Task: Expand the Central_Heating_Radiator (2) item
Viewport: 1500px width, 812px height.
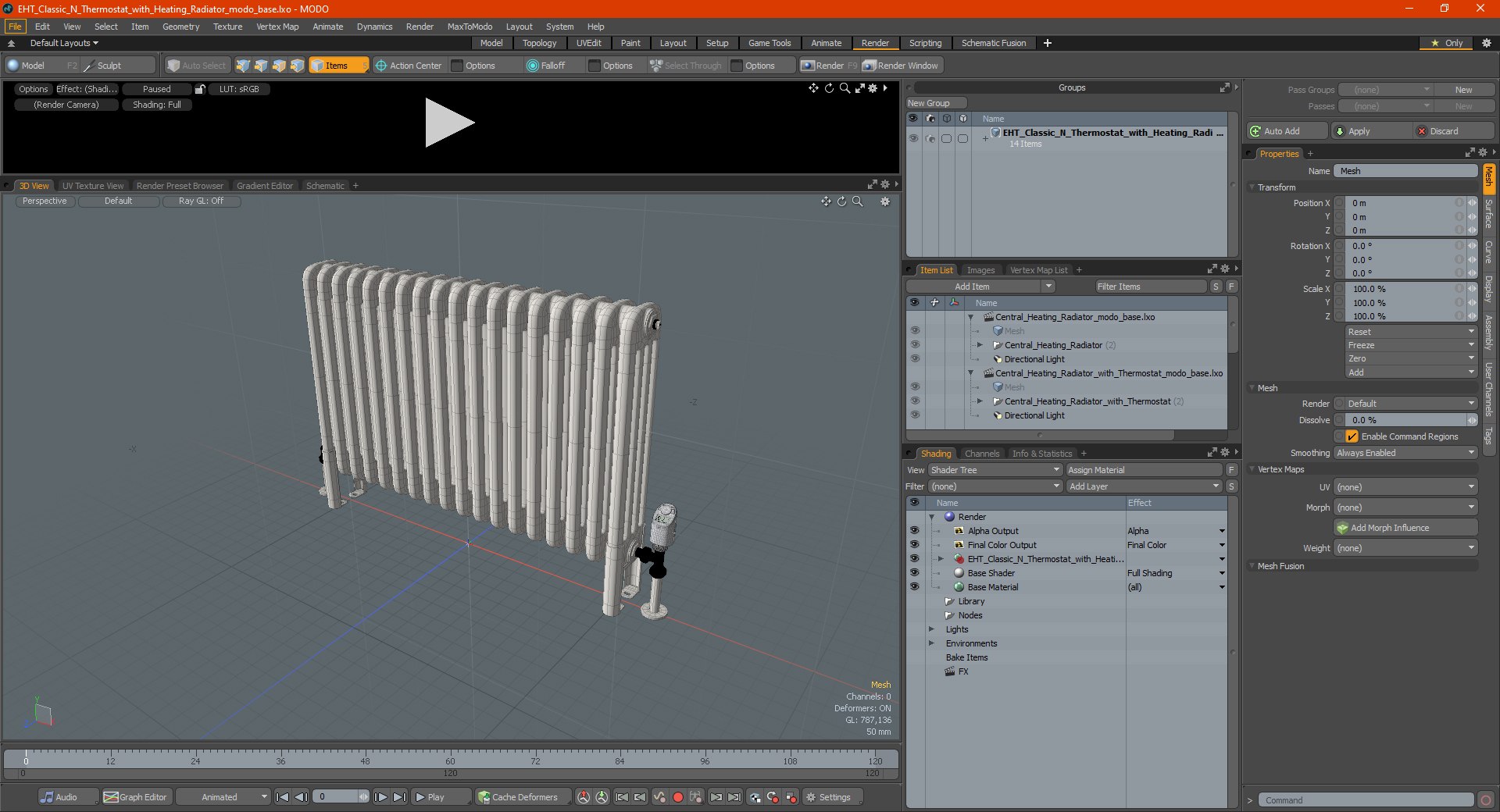Action: (x=980, y=345)
